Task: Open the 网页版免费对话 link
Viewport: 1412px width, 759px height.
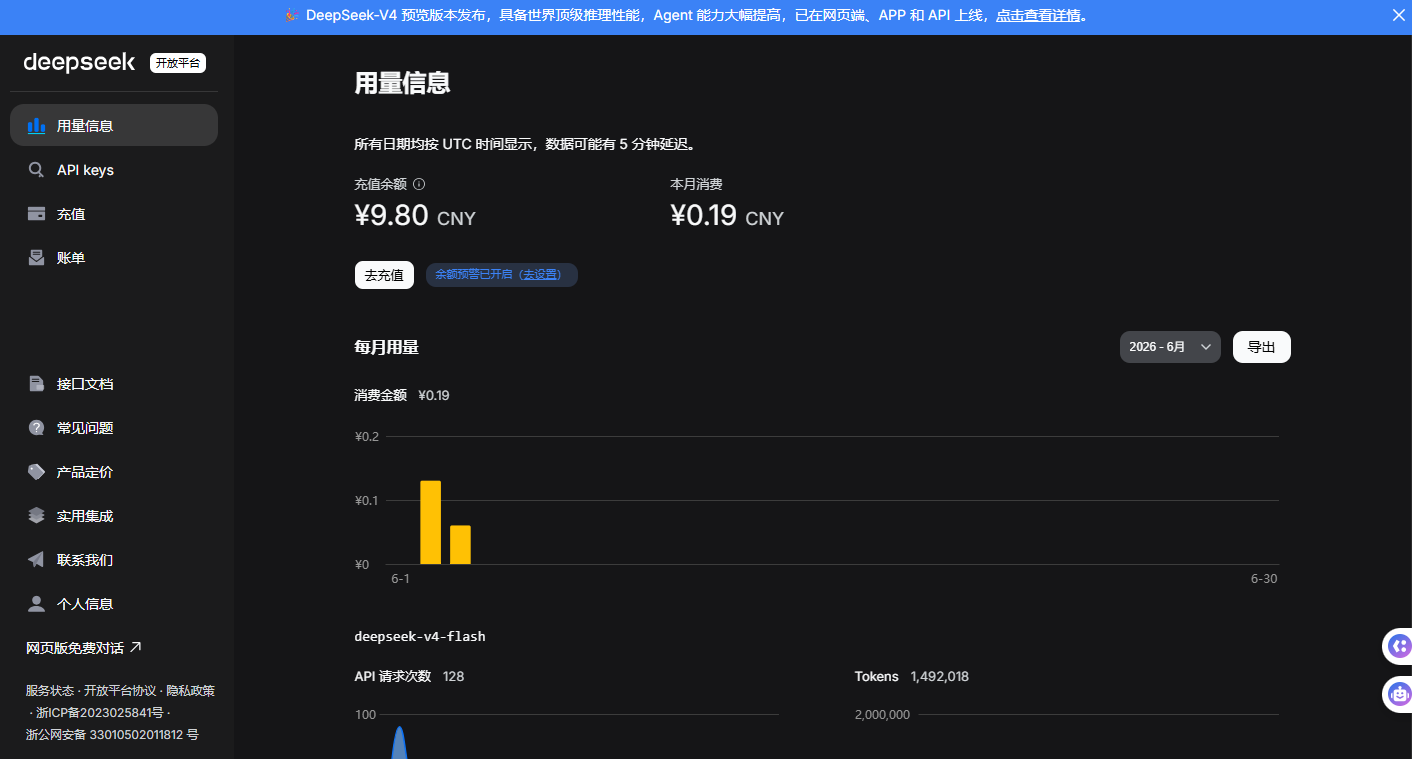Action: pos(84,648)
